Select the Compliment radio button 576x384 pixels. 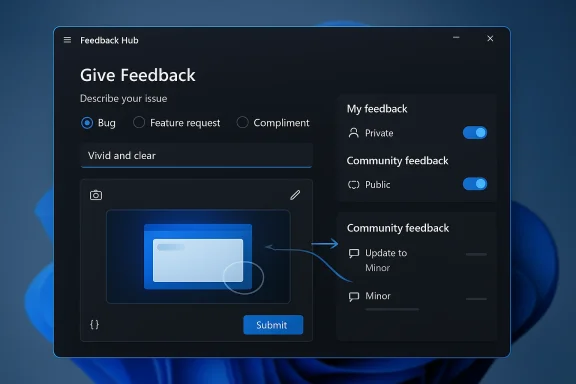point(242,122)
